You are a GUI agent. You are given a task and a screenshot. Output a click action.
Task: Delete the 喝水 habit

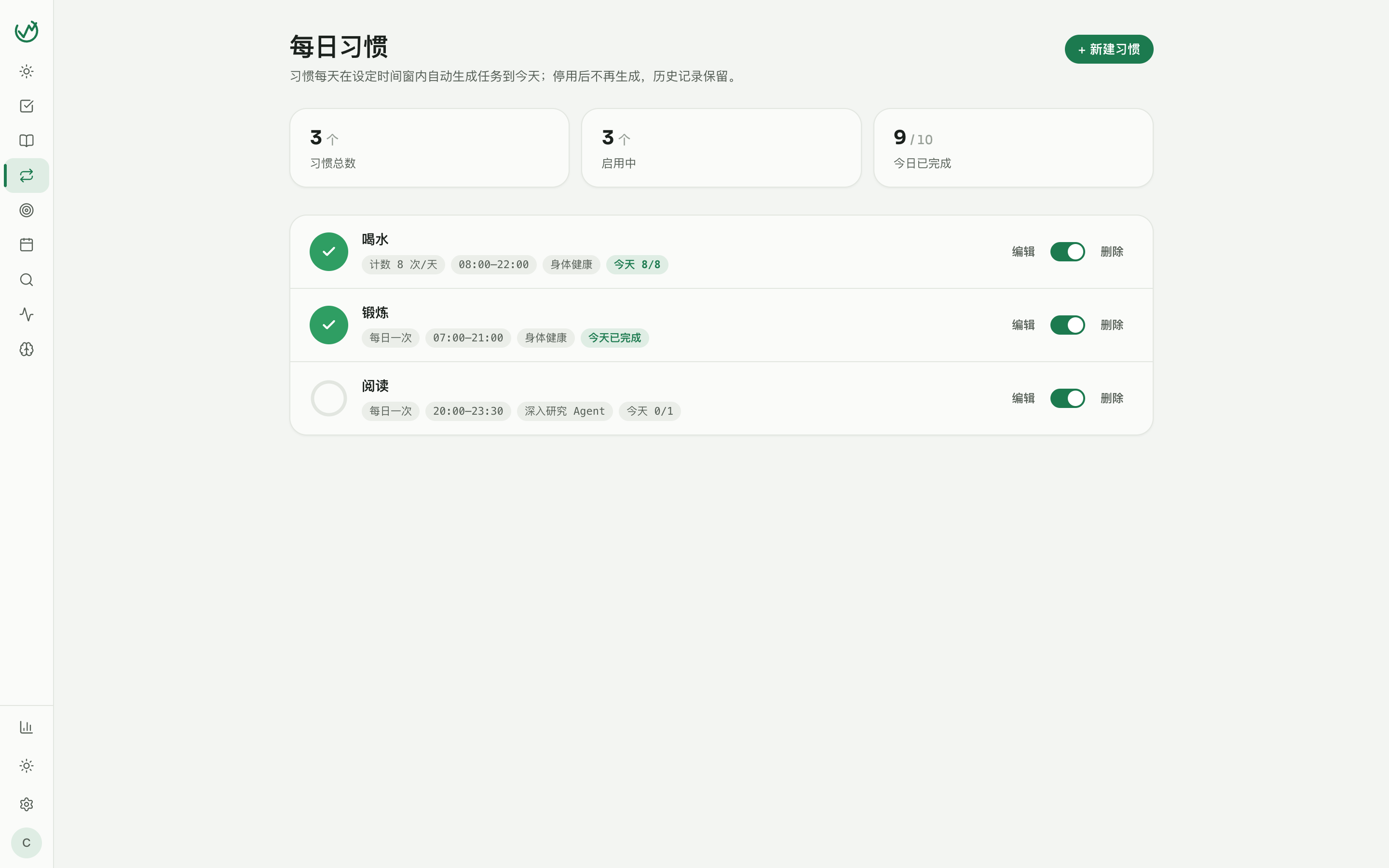click(x=1112, y=251)
